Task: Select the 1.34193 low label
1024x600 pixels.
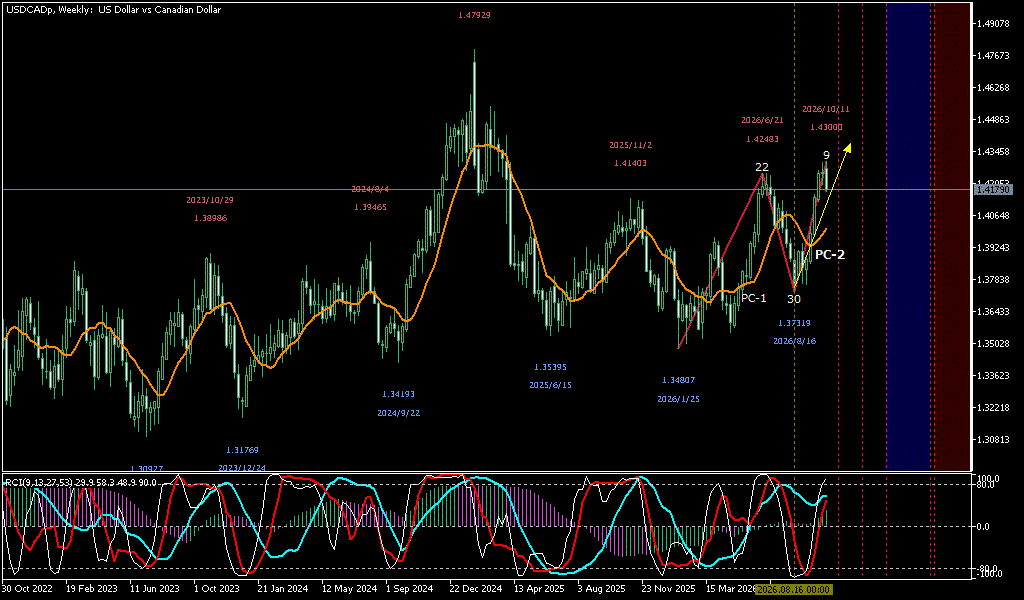Action: pyautogui.click(x=398, y=394)
